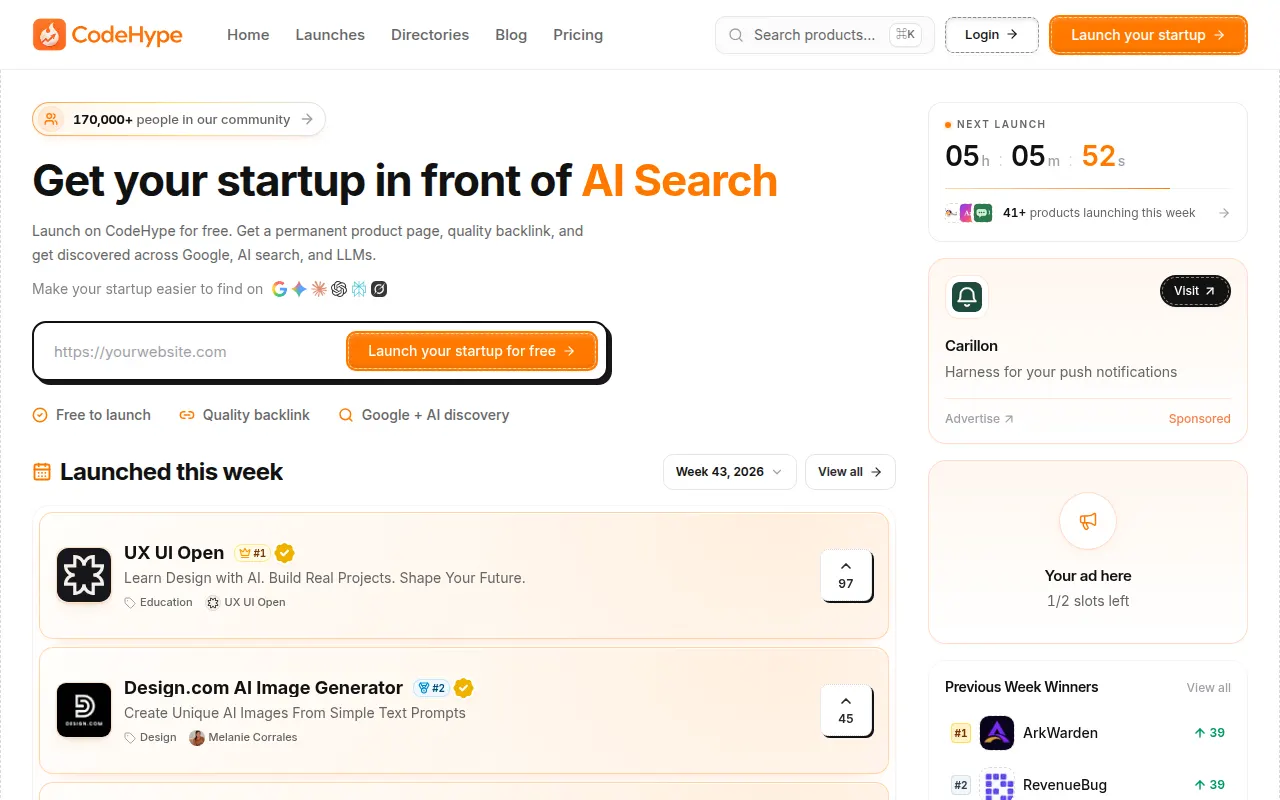Screen dimensions: 1280x800
Task: Click the RevenueBug logo icon
Action: pos(997,785)
